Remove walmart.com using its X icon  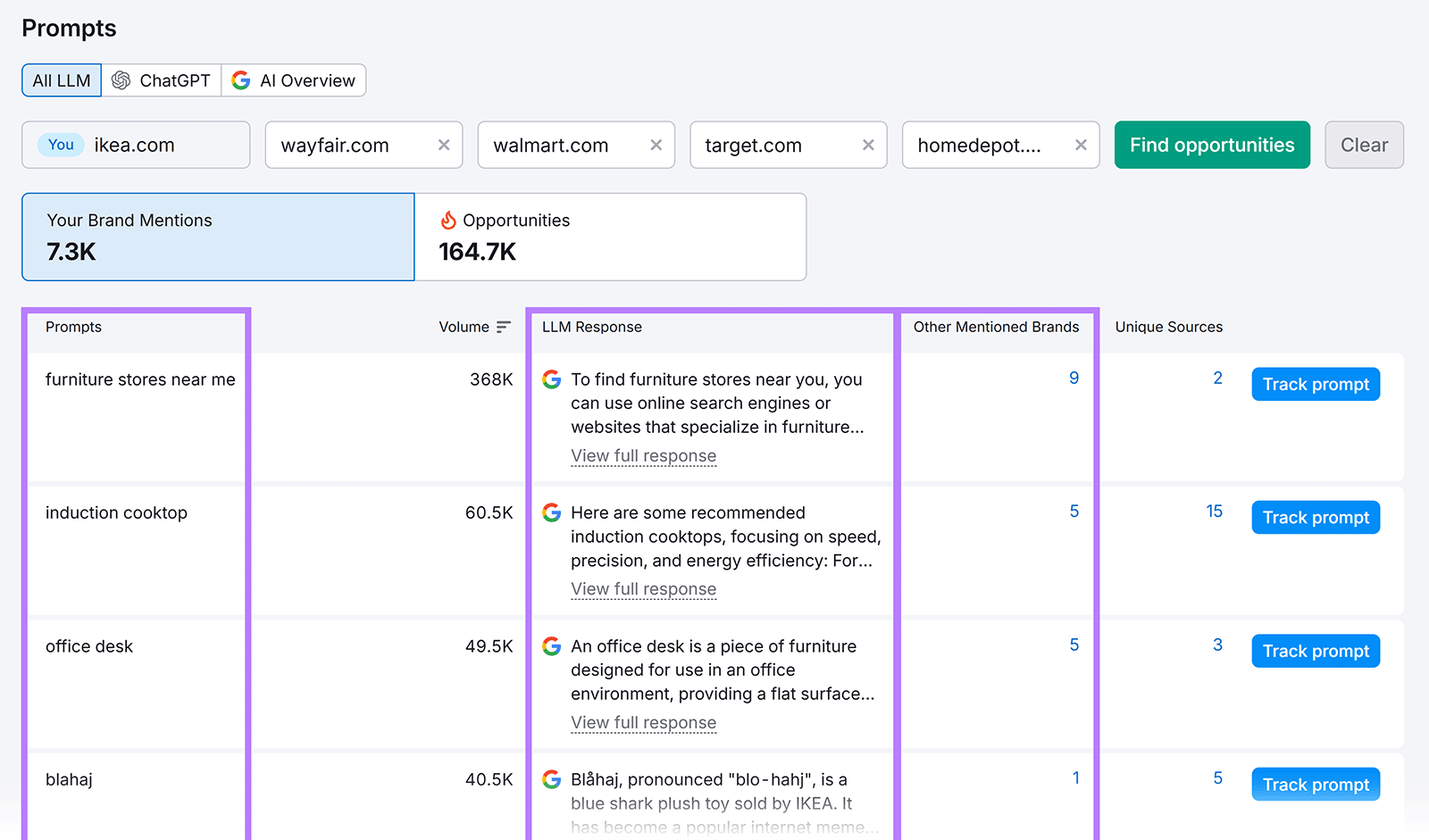click(656, 145)
